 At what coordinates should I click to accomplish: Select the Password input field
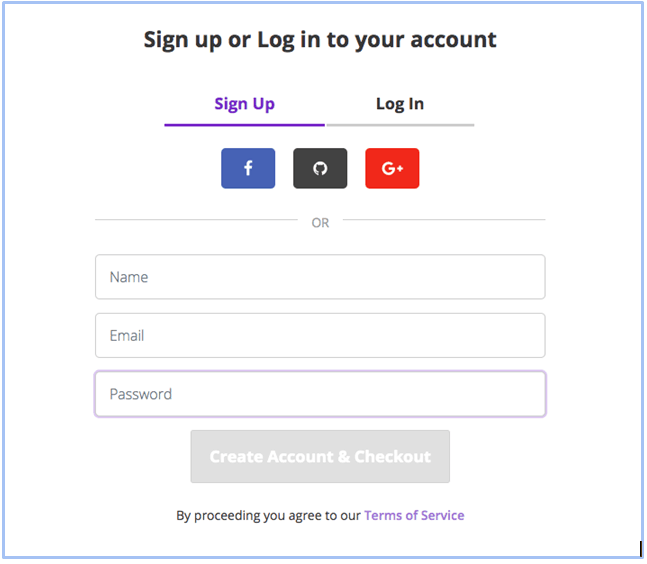tap(320, 394)
